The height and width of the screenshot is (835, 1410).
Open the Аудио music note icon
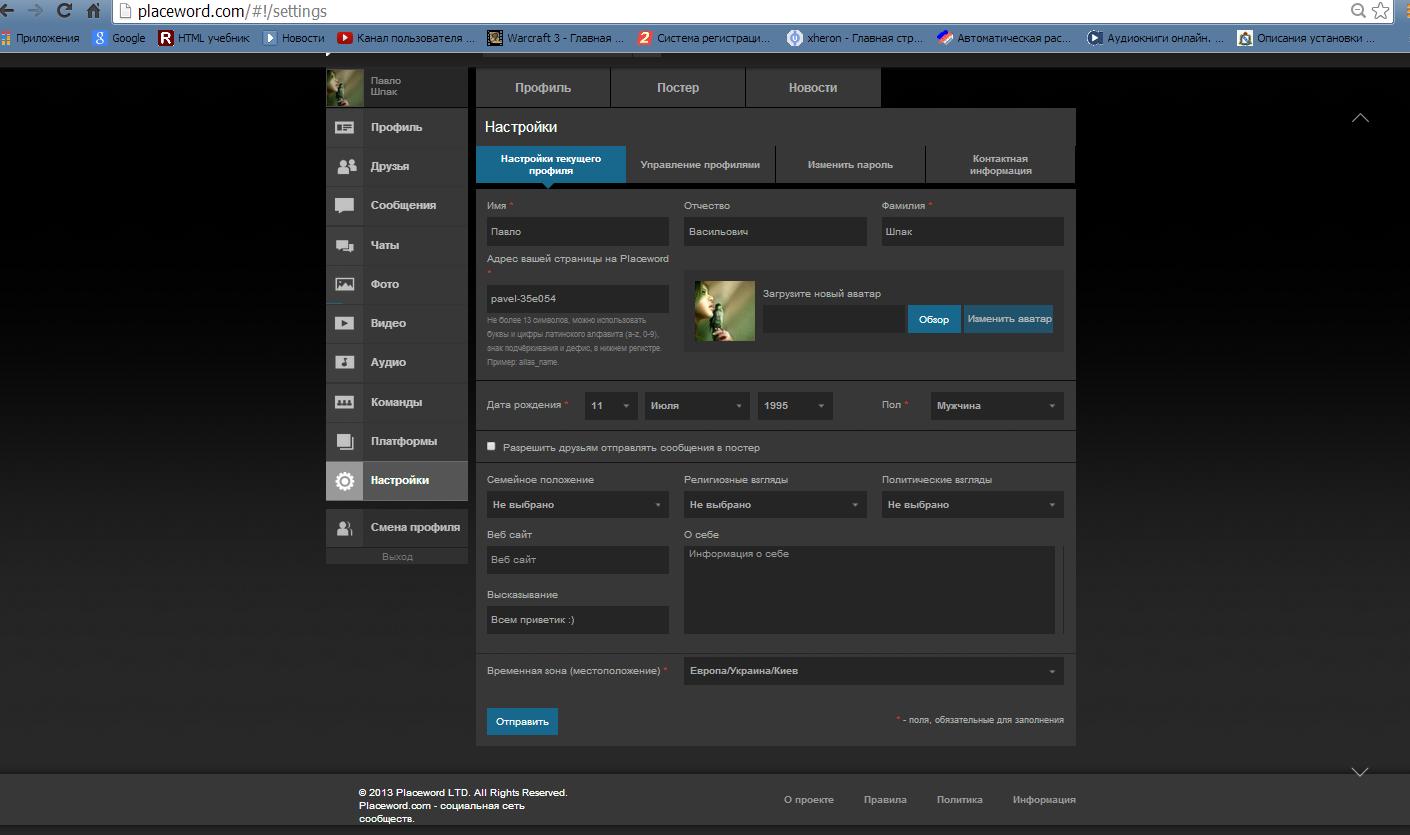click(345, 362)
